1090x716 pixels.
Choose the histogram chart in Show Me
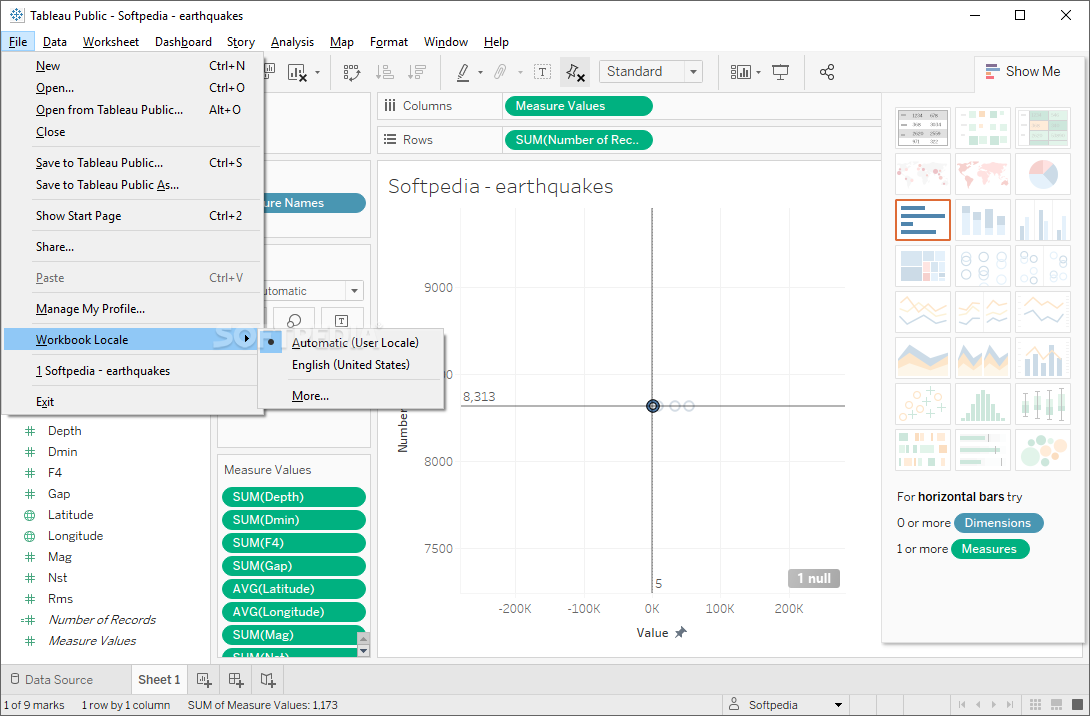983,404
